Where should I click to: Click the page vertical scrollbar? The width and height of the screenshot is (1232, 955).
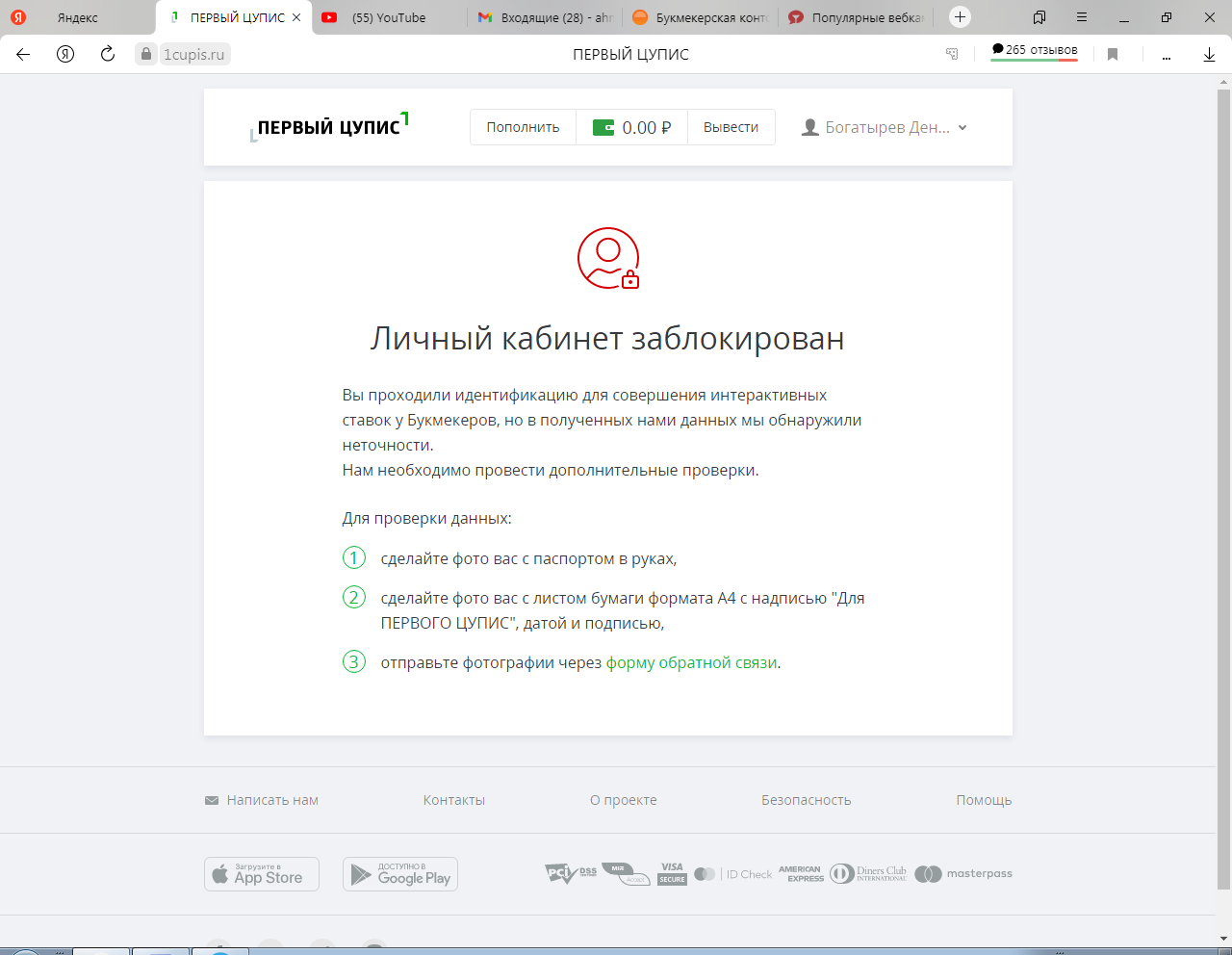tap(1223, 489)
